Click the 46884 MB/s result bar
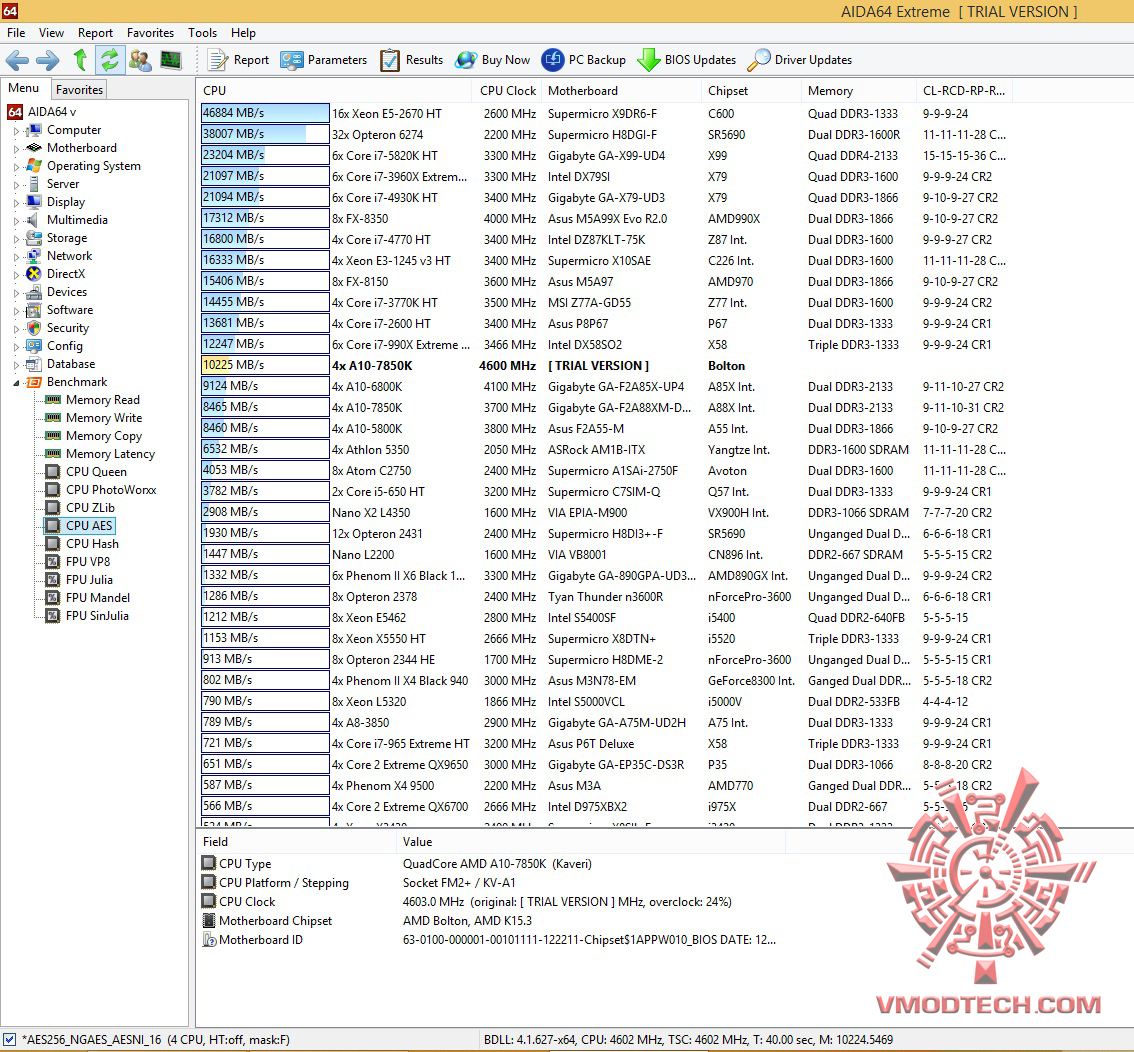Image resolution: width=1134 pixels, height=1052 pixels. coord(265,114)
